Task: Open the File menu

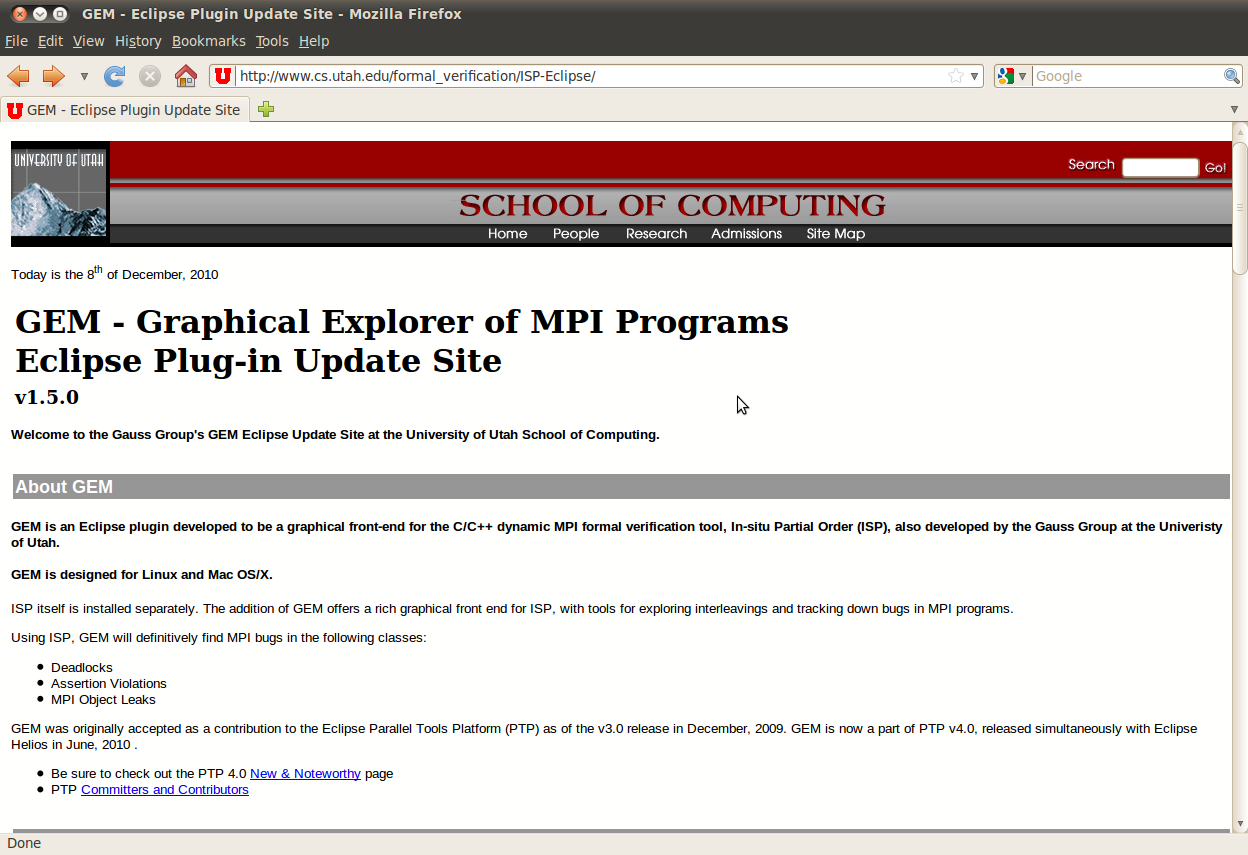Action: (16, 41)
